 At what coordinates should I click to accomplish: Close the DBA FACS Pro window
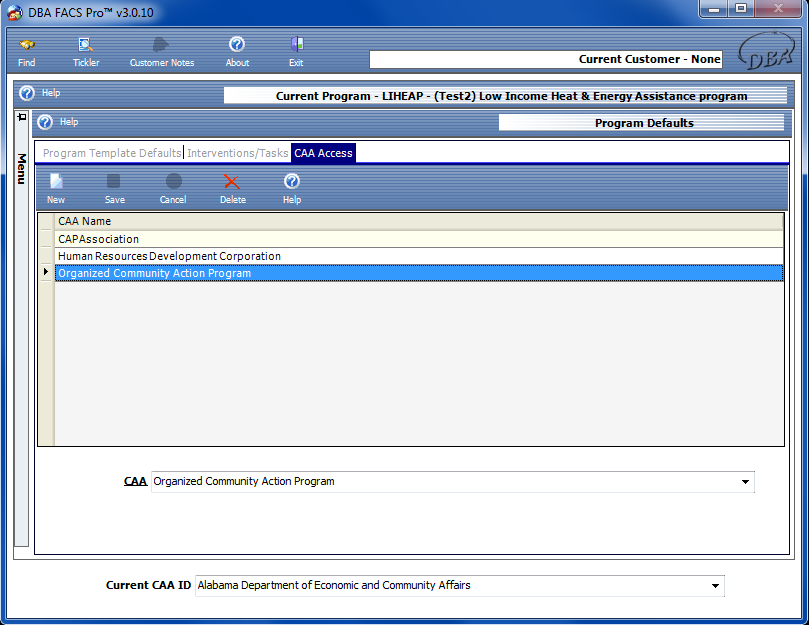point(778,9)
